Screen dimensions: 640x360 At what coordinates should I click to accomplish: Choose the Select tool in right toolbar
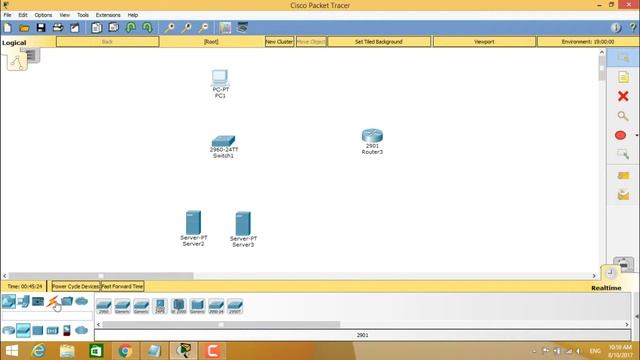tap(623, 58)
